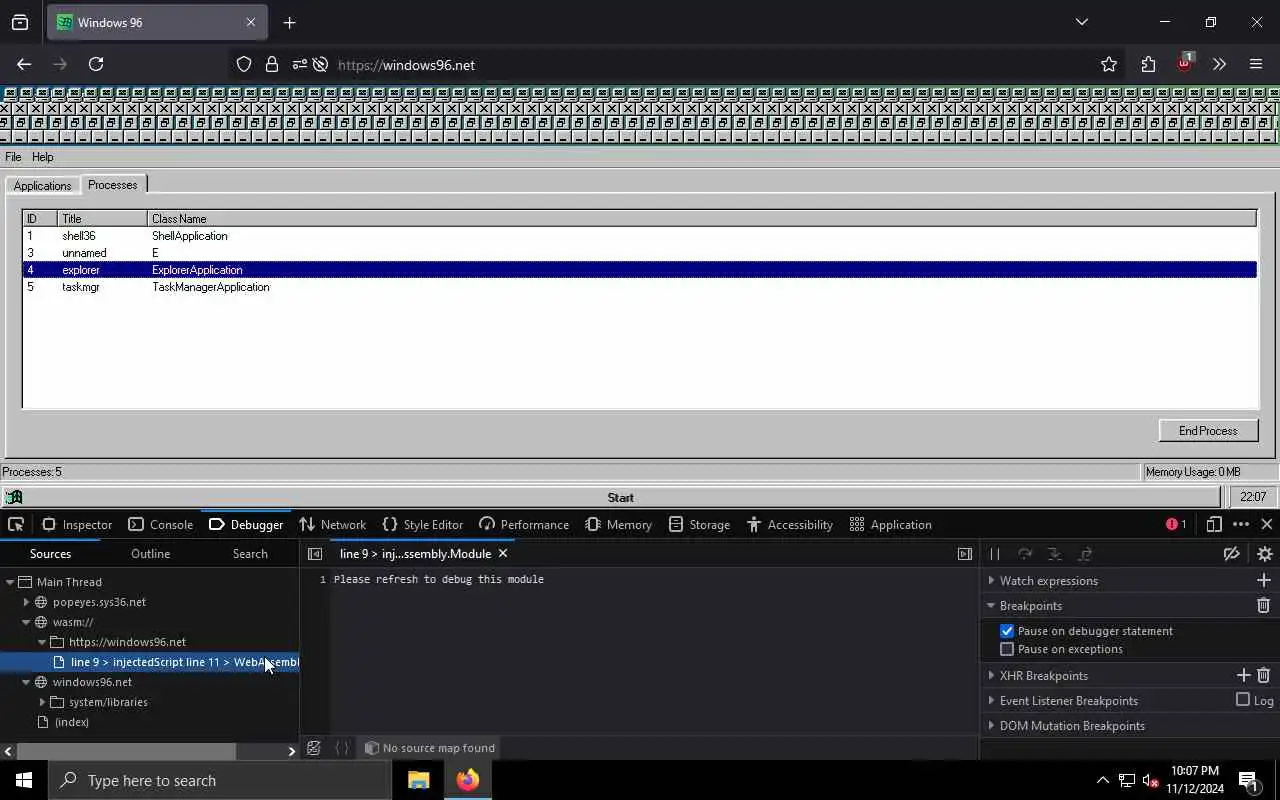Open the Inspector tab in DevTools
Image resolution: width=1280 pixels, height=800 pixels.
click(77, 524)
